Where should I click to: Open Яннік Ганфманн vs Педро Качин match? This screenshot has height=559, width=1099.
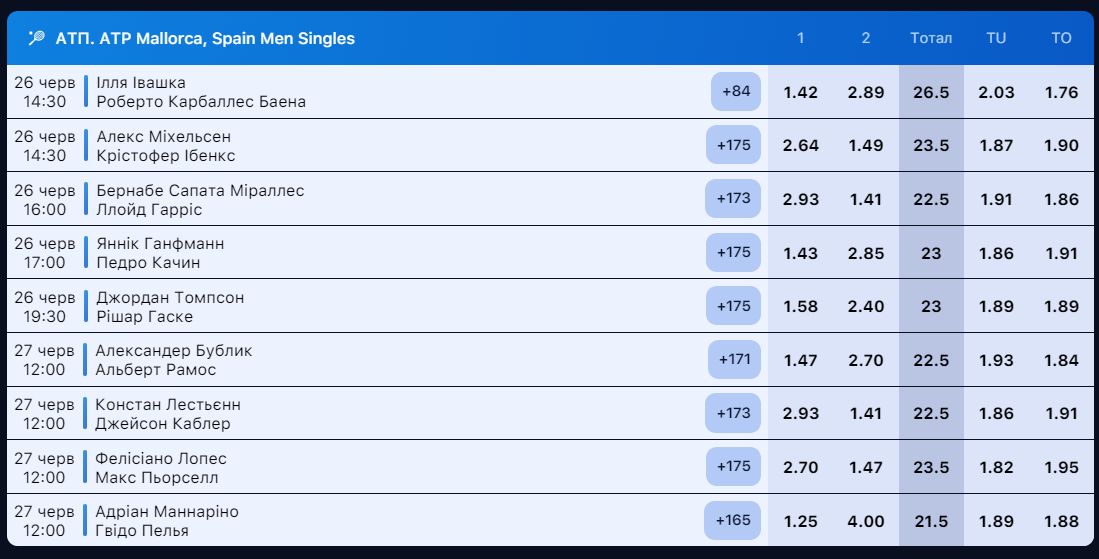(x=160, y=253)
